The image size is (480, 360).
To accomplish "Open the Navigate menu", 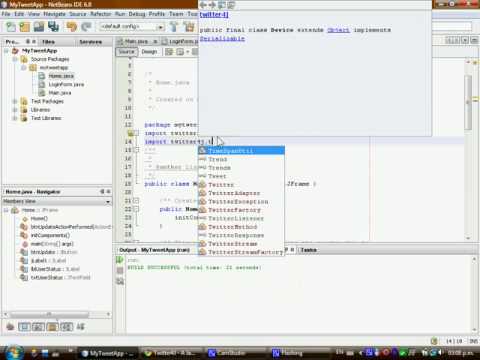I will point(54,14).
